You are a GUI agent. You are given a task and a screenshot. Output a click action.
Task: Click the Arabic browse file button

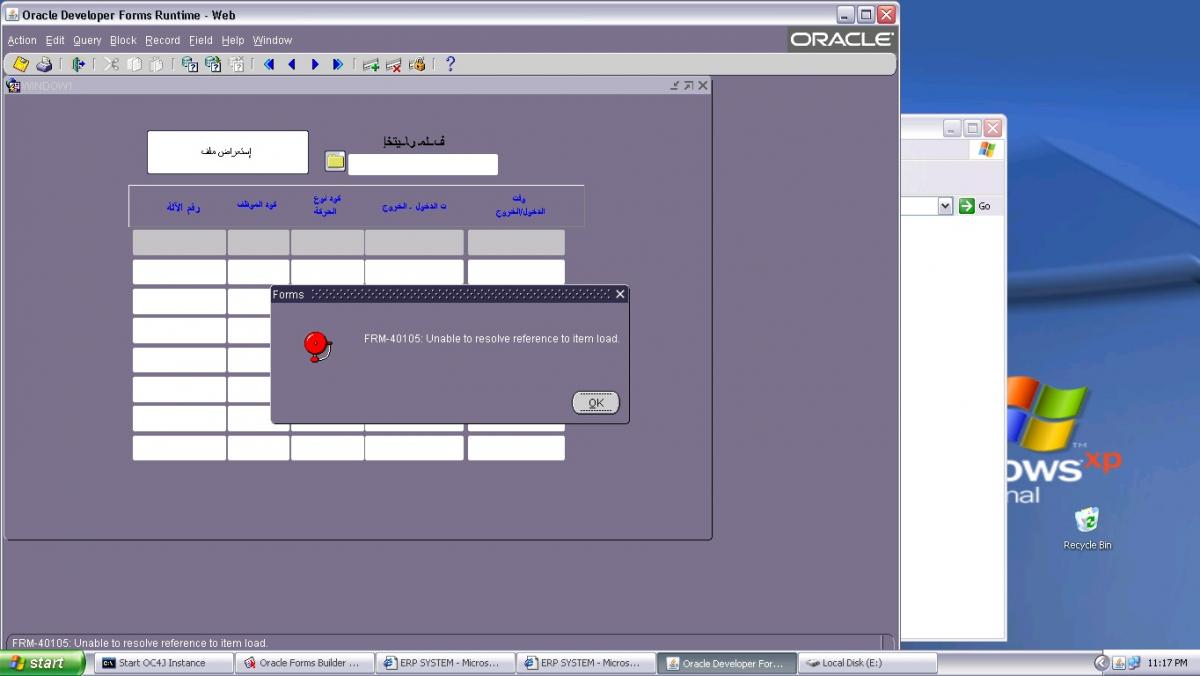point(228,152)
